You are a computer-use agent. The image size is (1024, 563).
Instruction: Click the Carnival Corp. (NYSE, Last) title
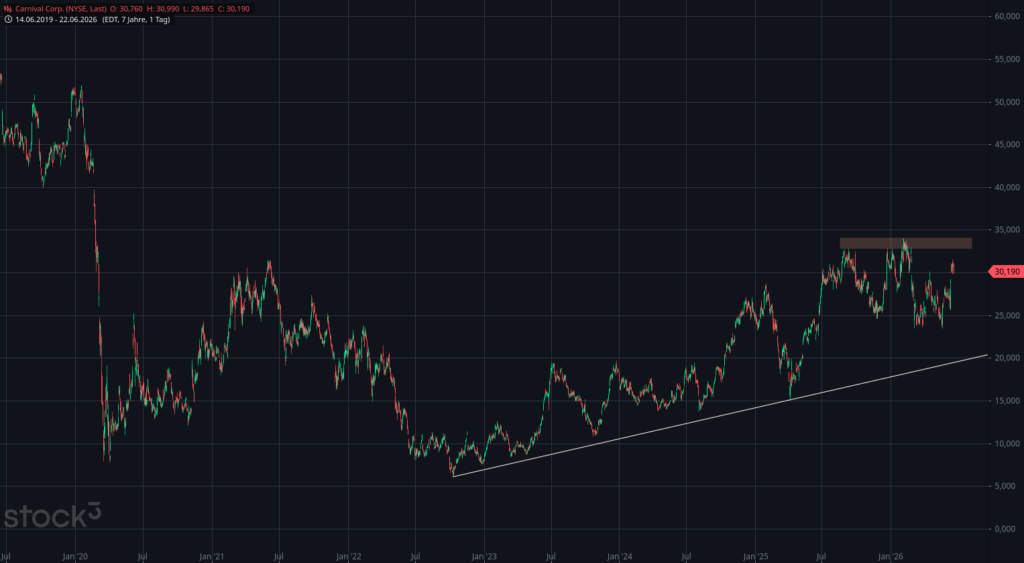pos(60,9)
